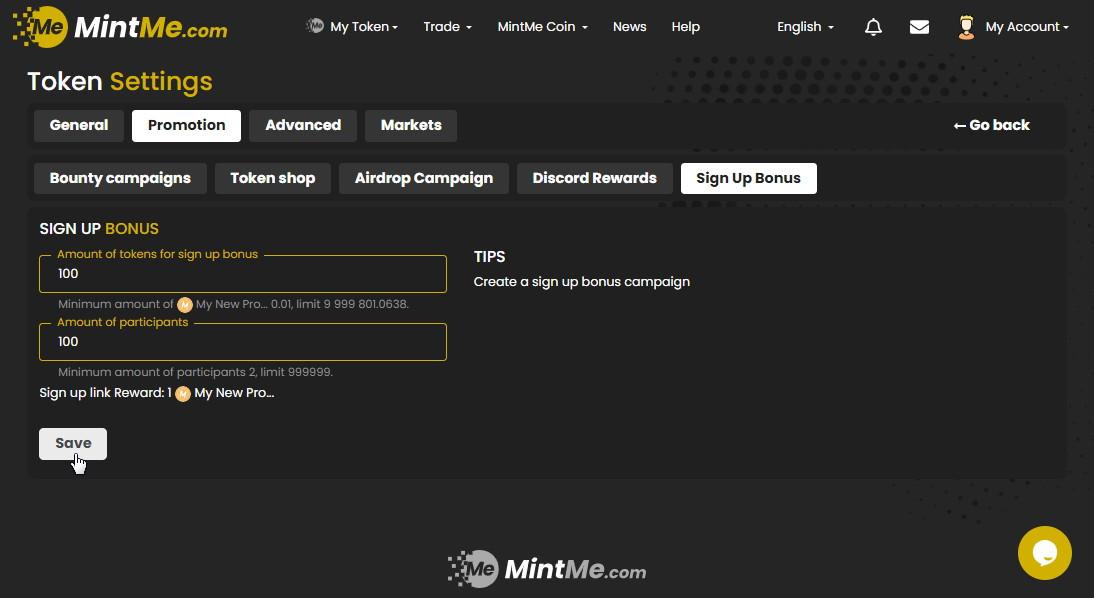Screen dimensions: 1094x598
Task: Focus the Amount of participants field
Action: (x=243, y=342)
